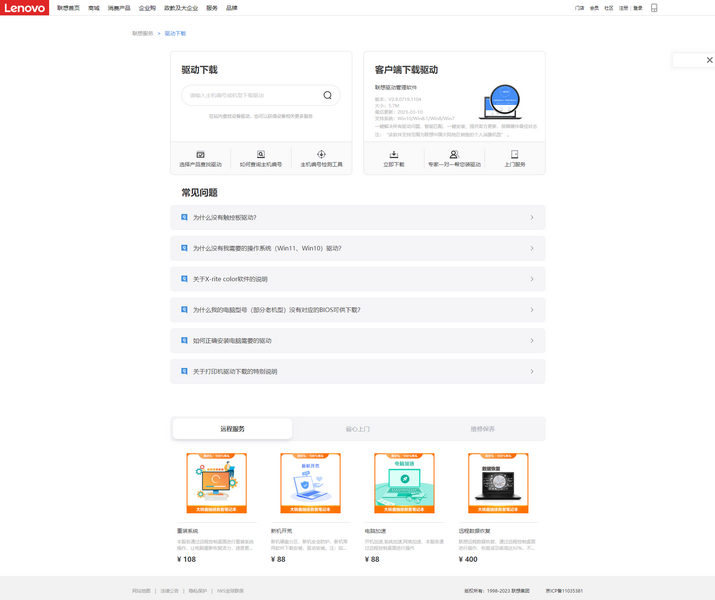Open the 主机编号检测工具 icon

click(321, 155)
